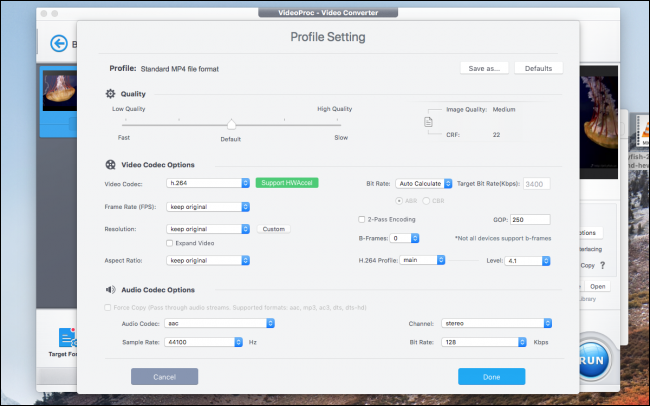Viewport: 650px width, 406px height.
Task: Toggle the Force Copy audio checkbox
Action: (108, 307)
